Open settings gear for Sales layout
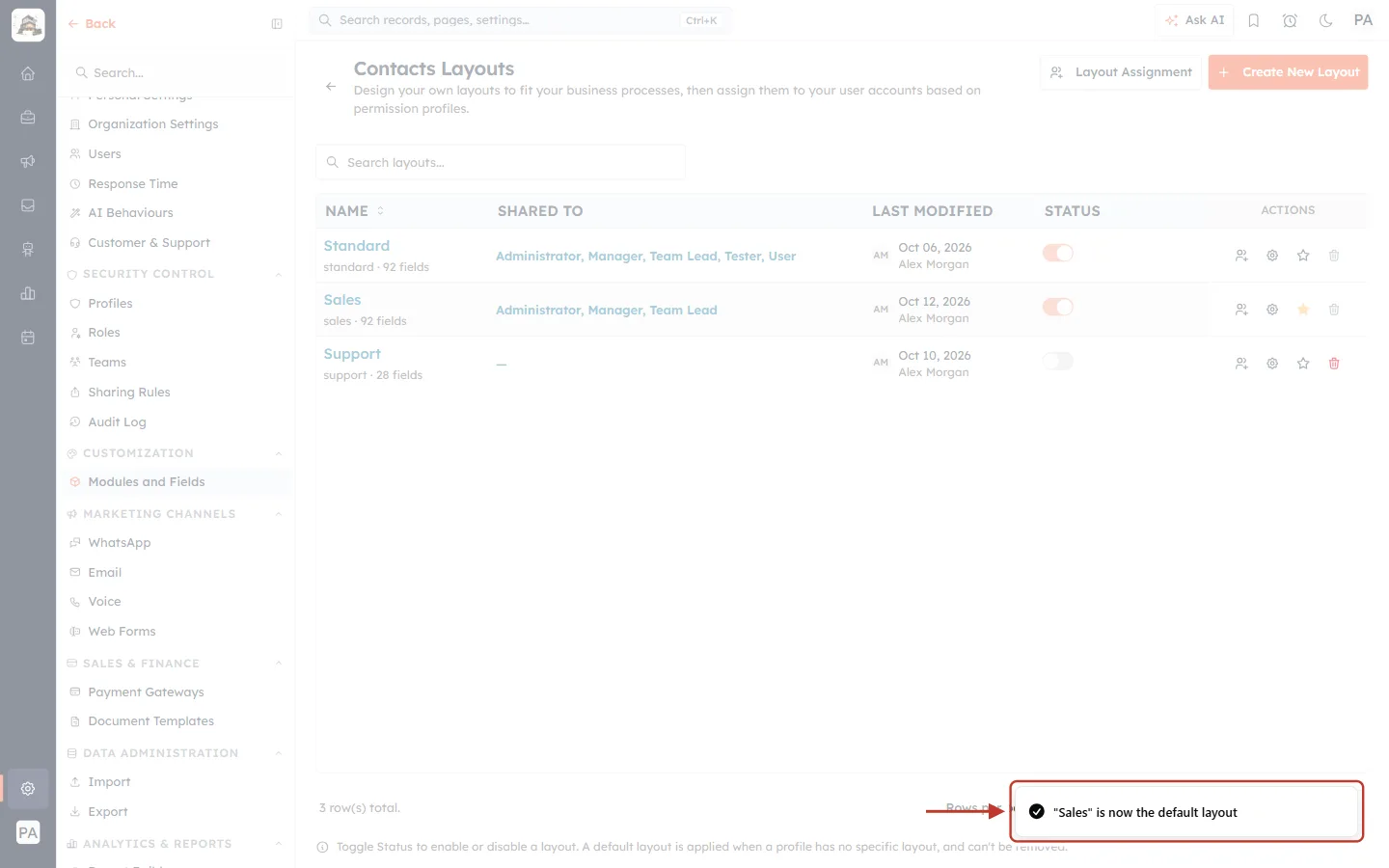This screenshot has height=868, width=1389. coord(1272,310)
